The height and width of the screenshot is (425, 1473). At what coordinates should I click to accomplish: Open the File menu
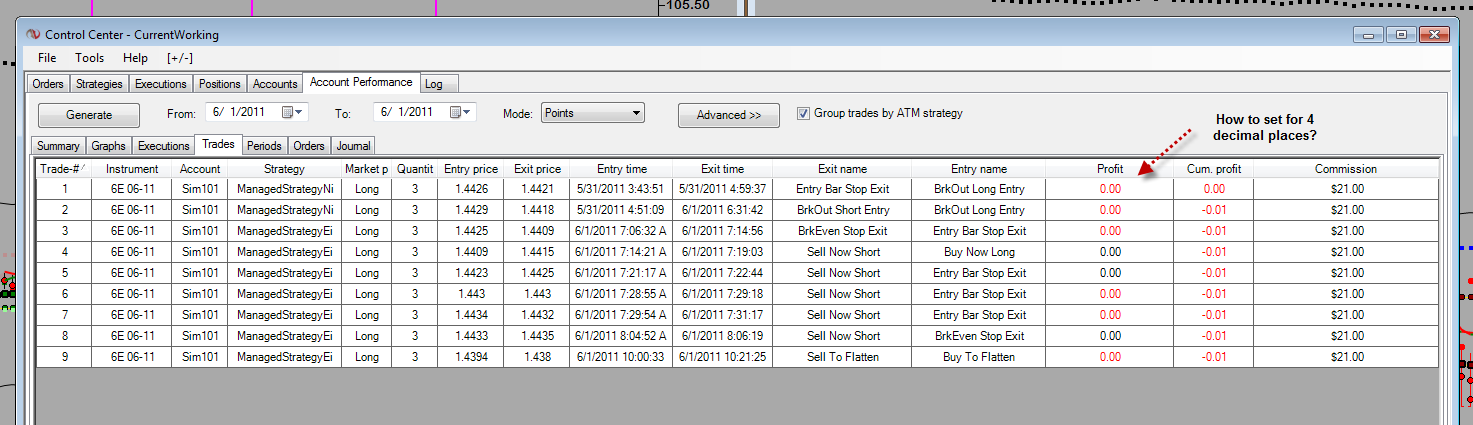[47, 58]
